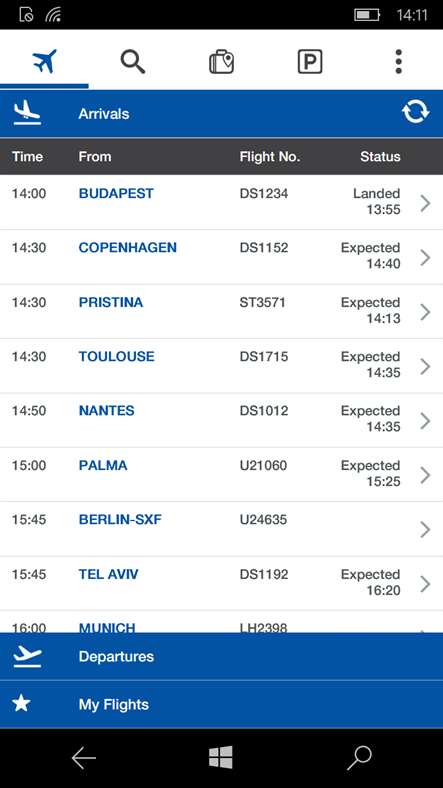Open the luggage tracking suitcase icon

[x=222, y=62]
